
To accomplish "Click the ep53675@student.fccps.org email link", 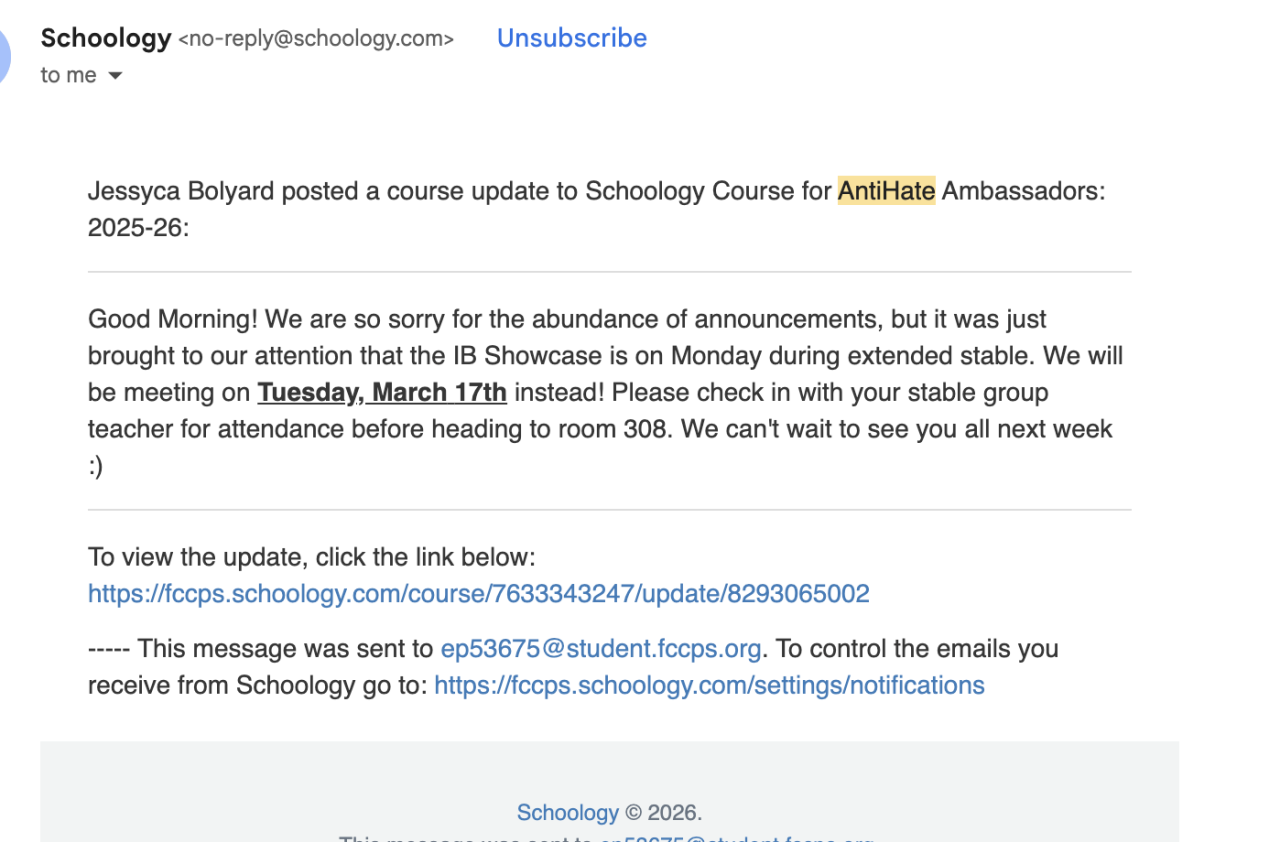I will (x=600, y=649).
